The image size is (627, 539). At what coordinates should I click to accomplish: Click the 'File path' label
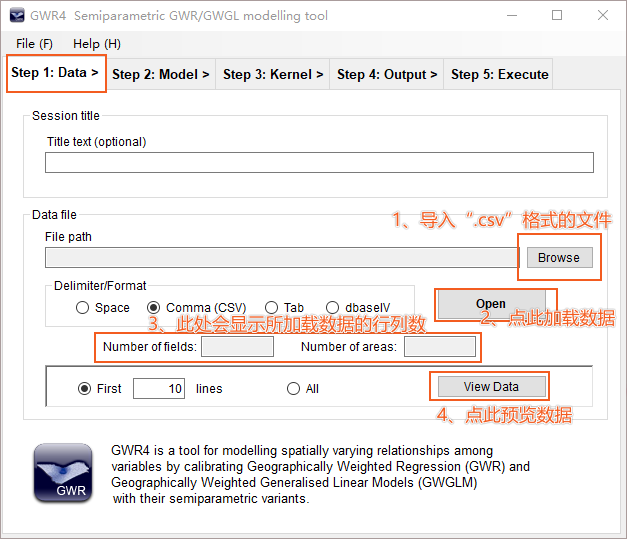click(x=68, y=237)
